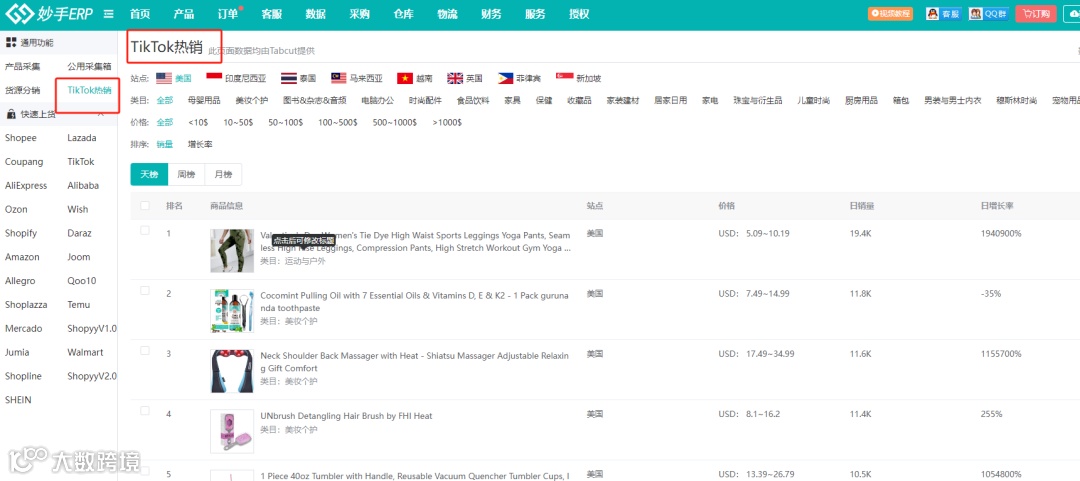Image resolution: width=1080 pixels, height=481 pixels.
Task: Sort by 销量
Action: 165,145
